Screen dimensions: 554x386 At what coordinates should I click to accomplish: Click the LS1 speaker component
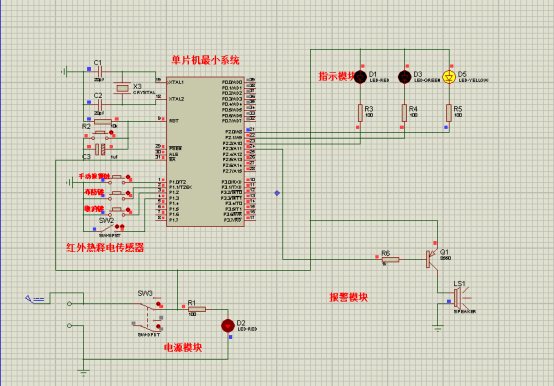pyautogui.click(x=460, y=298)
